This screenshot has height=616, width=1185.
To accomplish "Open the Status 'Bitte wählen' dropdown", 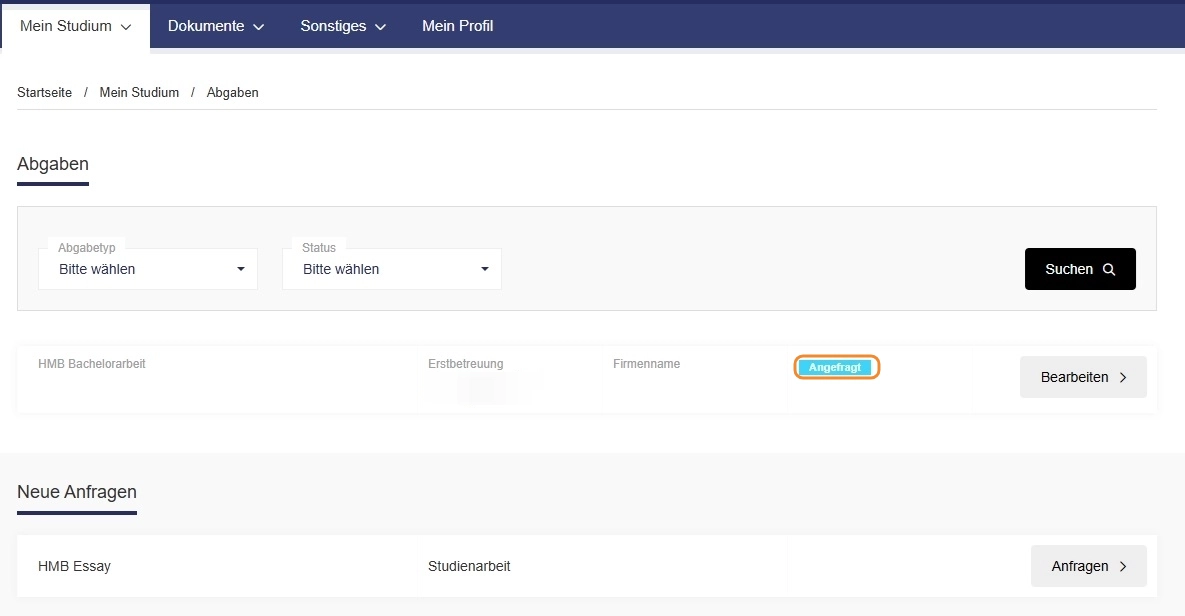I will (x=391, y=269).
